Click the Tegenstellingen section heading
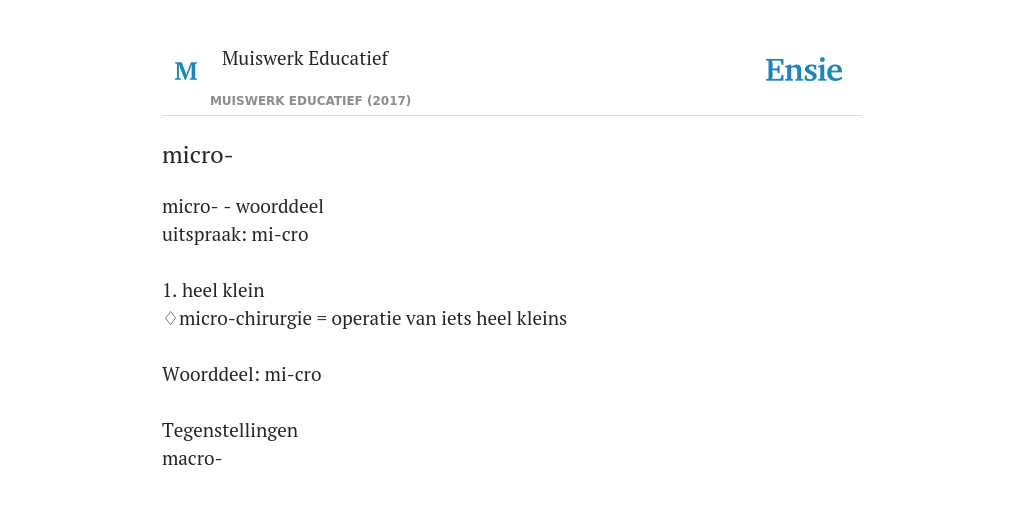Viewport: 1024px width, 512px height. tap(230, 431)
